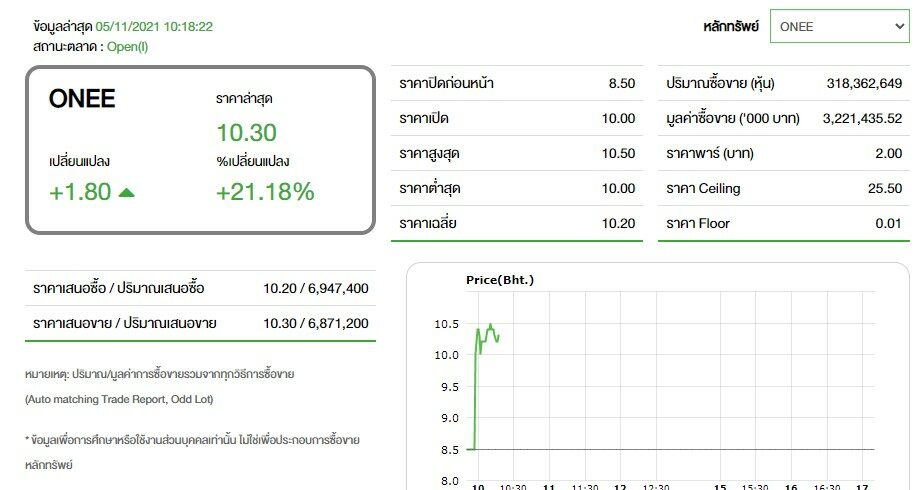Click the Auto matching Trade Report note
Image resolution: width=922 pixels, height=490 pixels.
pyautogui.click(x=119, y=399)
